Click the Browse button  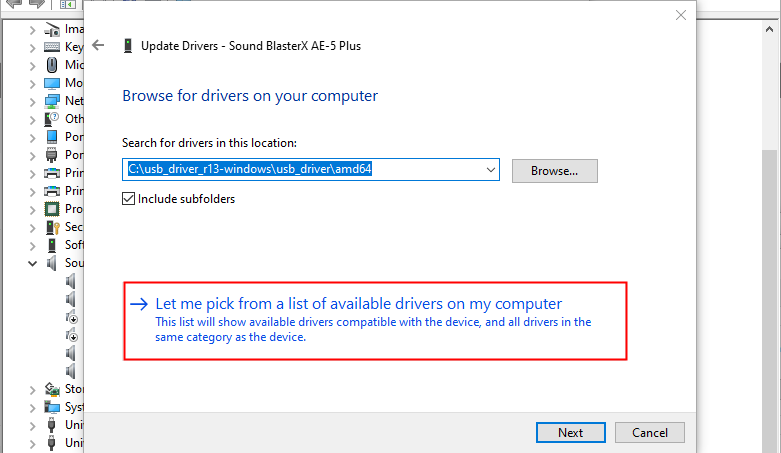point(554,171)
